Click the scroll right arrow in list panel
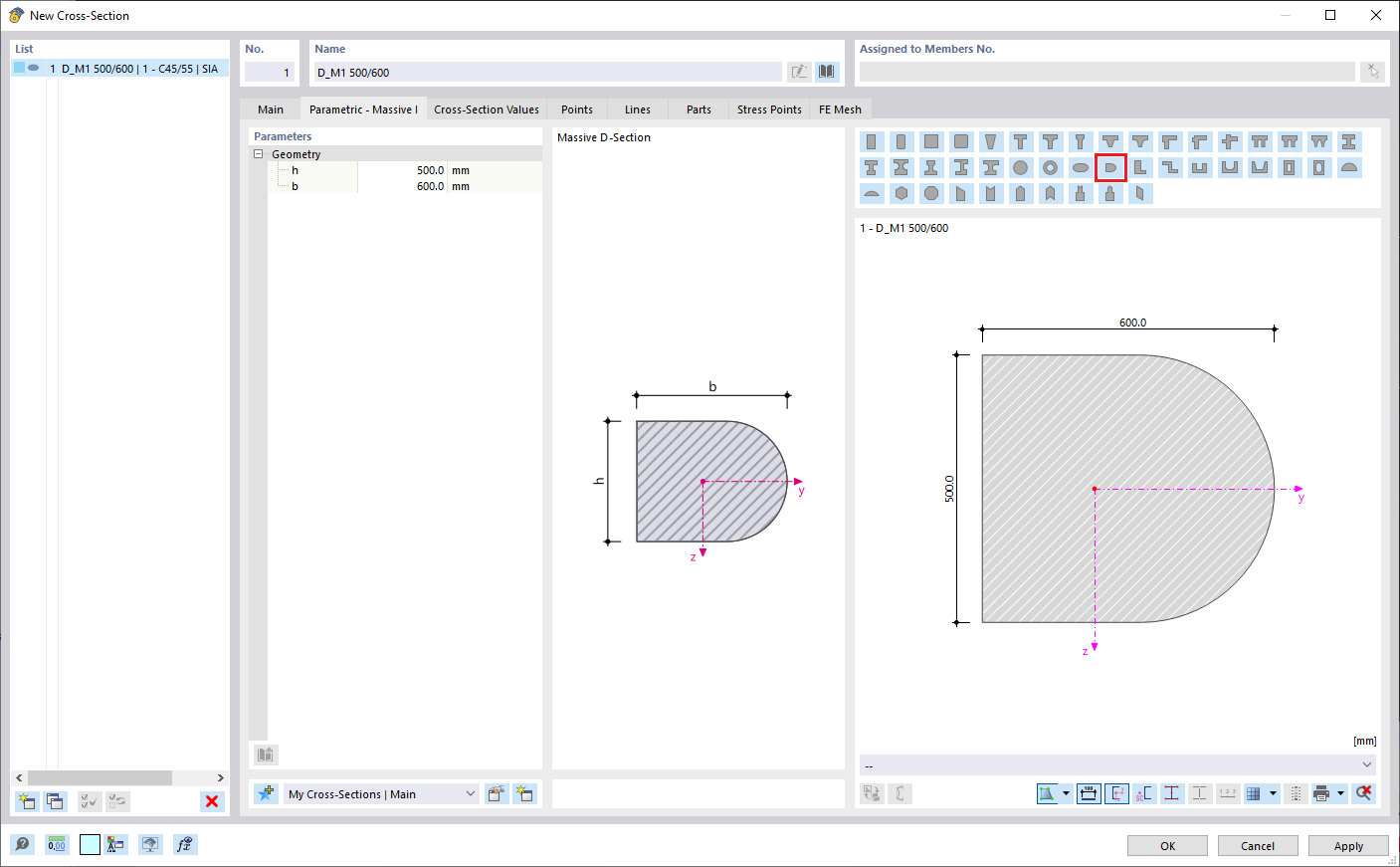The image size is (1400, 867). tap(221, 777)
